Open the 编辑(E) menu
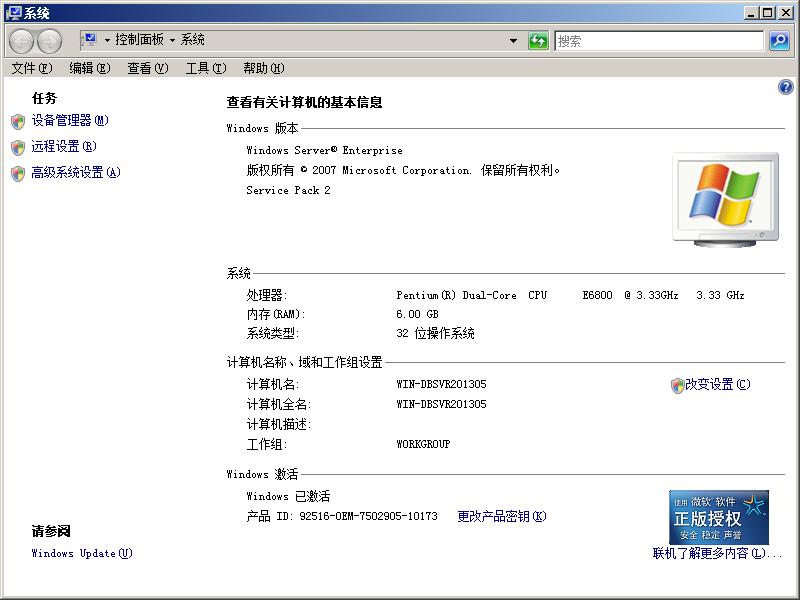 point(90,68)
